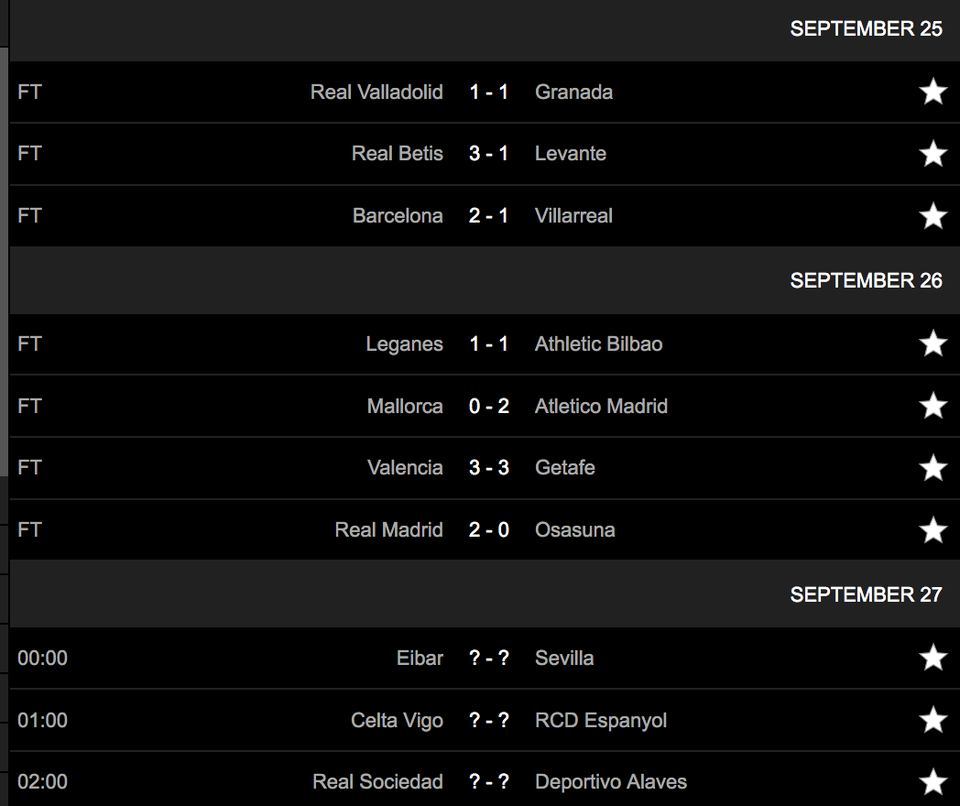Open Real Madrid team link
The height and width of the screenshot is (806, 960).
[x=388, y=530]
